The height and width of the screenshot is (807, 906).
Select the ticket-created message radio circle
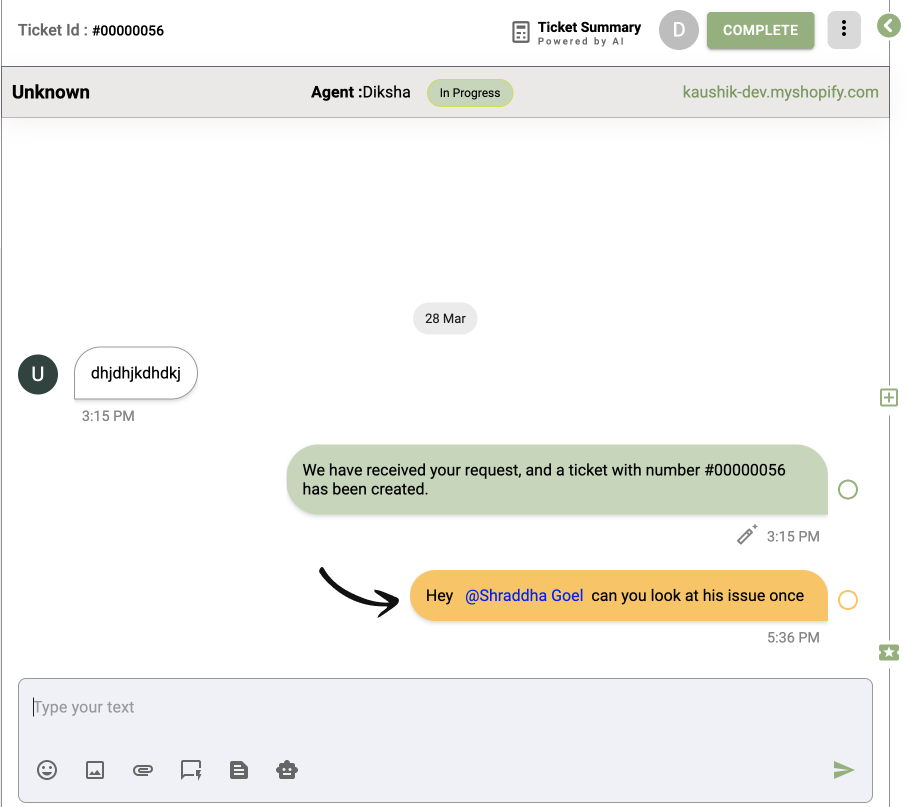click(848, 490)
